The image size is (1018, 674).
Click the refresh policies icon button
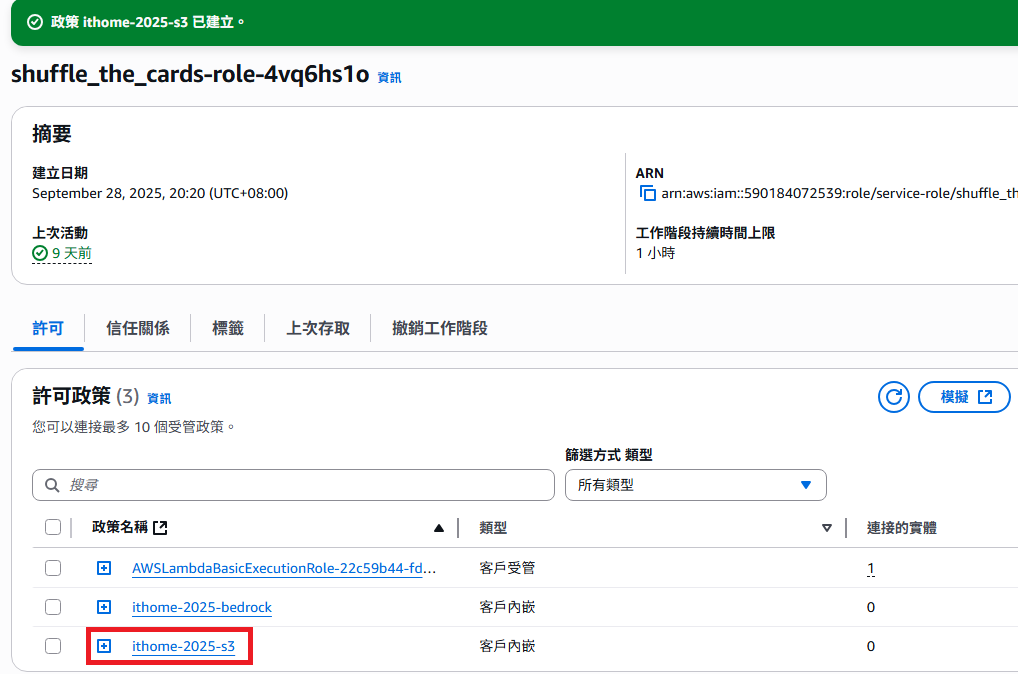894,397
